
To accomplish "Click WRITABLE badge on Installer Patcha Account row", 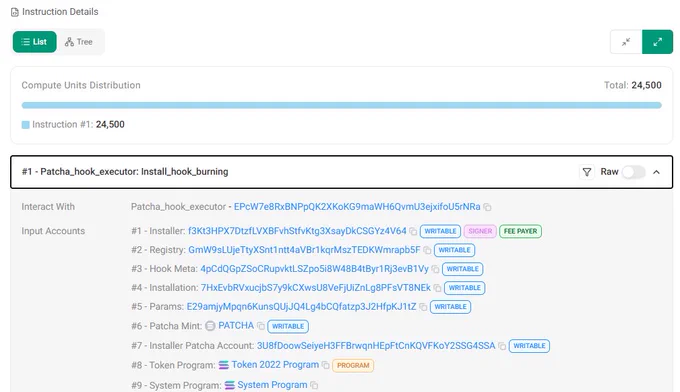I will click(529, 346).
